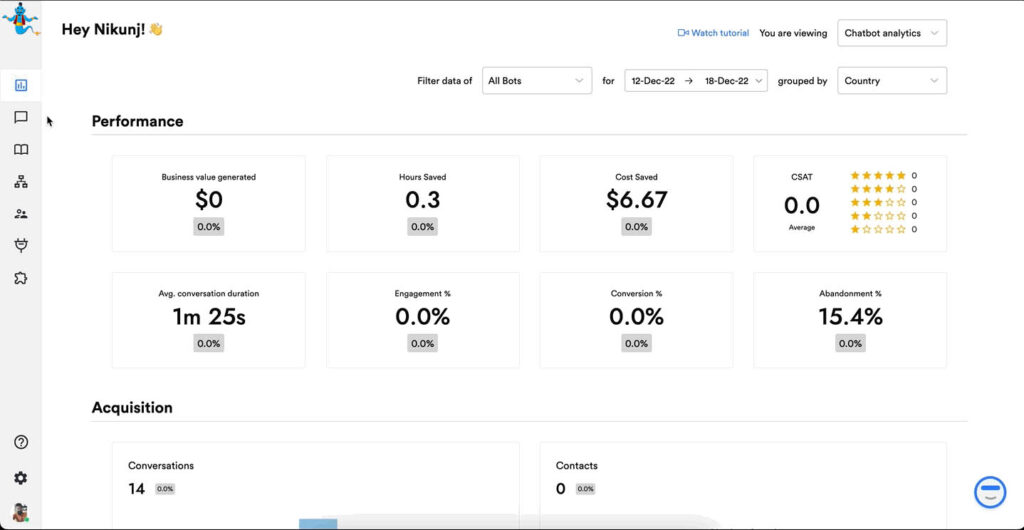Click the genie logo at top left

coord(20,19)
